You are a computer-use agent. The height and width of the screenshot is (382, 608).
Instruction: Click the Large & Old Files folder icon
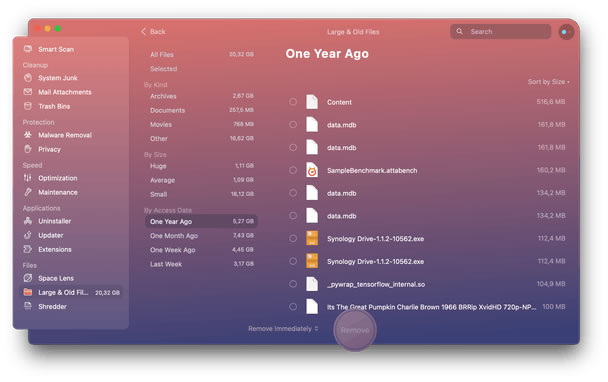28,292
